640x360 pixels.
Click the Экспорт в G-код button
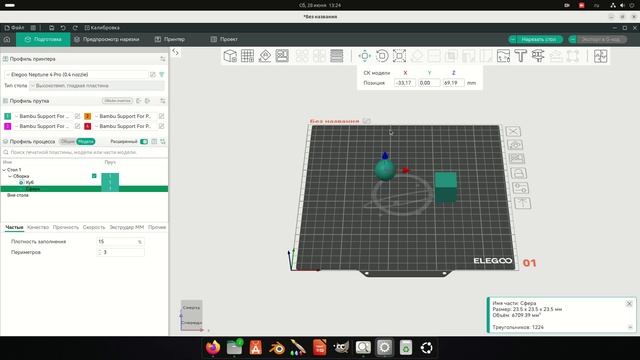601,40
